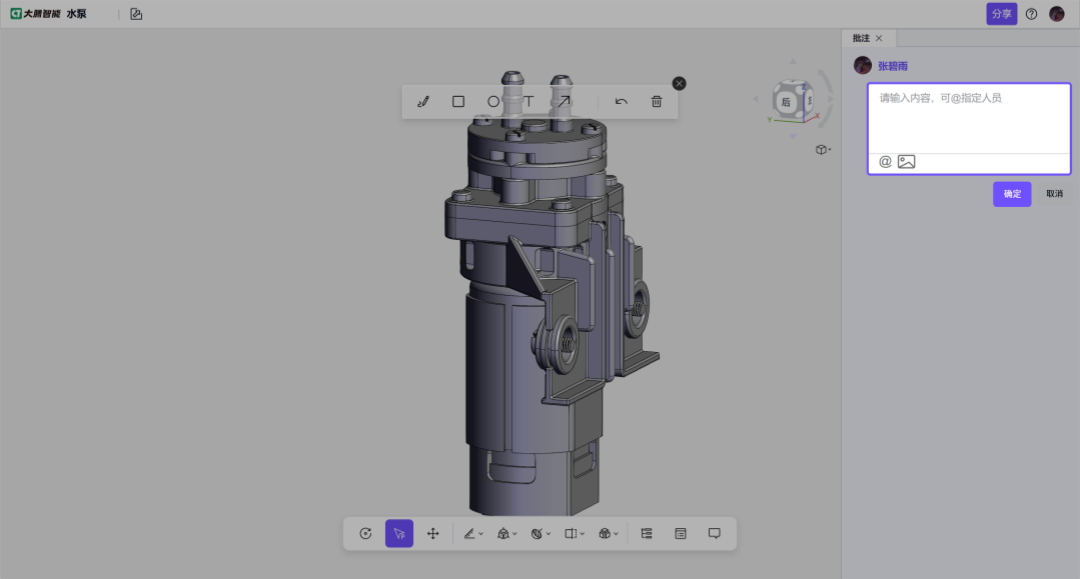Toggle the rotate view mode

coord(364,533)
